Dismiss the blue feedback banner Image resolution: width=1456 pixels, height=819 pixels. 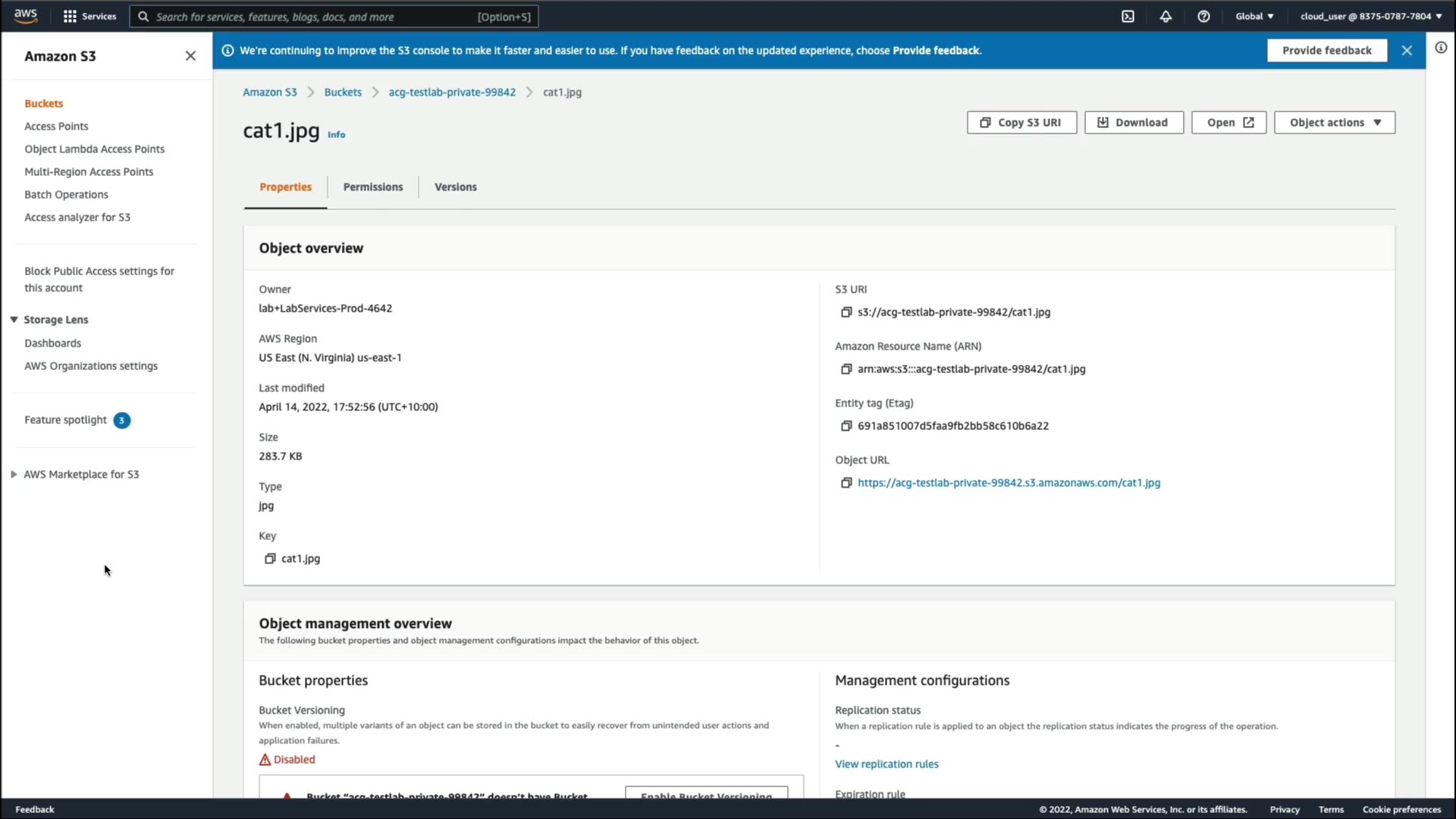click(x=1407, y=51)
